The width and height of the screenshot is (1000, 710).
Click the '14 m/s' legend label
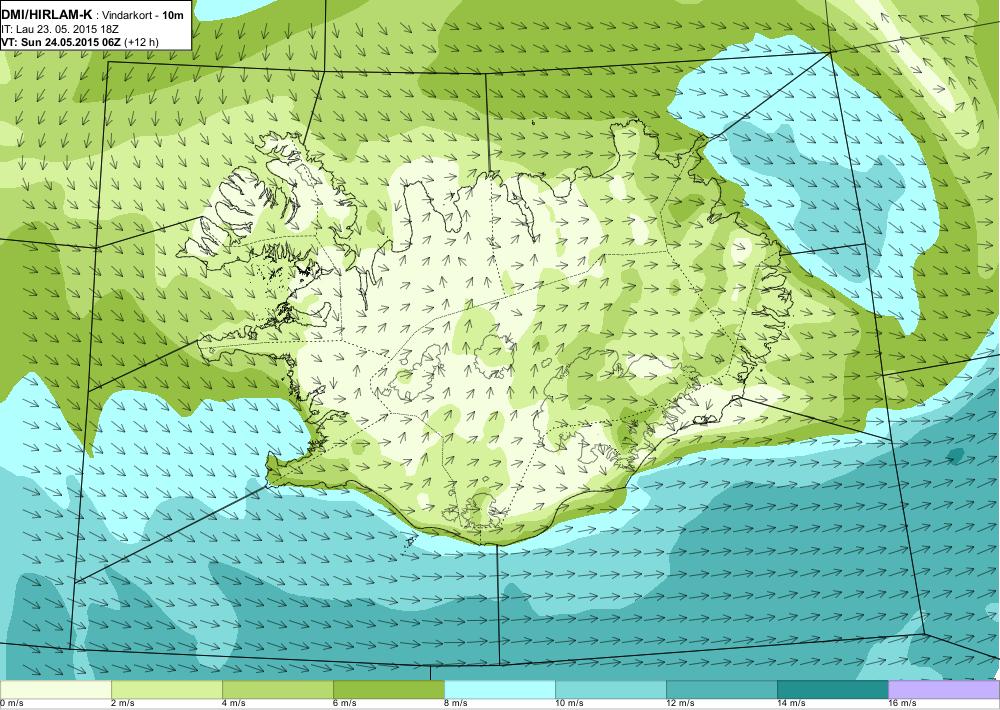(x=791, y=704)
